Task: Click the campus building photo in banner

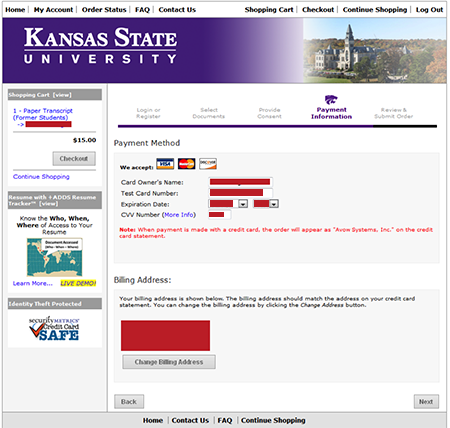Action: pyautogui.click(x=375, y=50)
